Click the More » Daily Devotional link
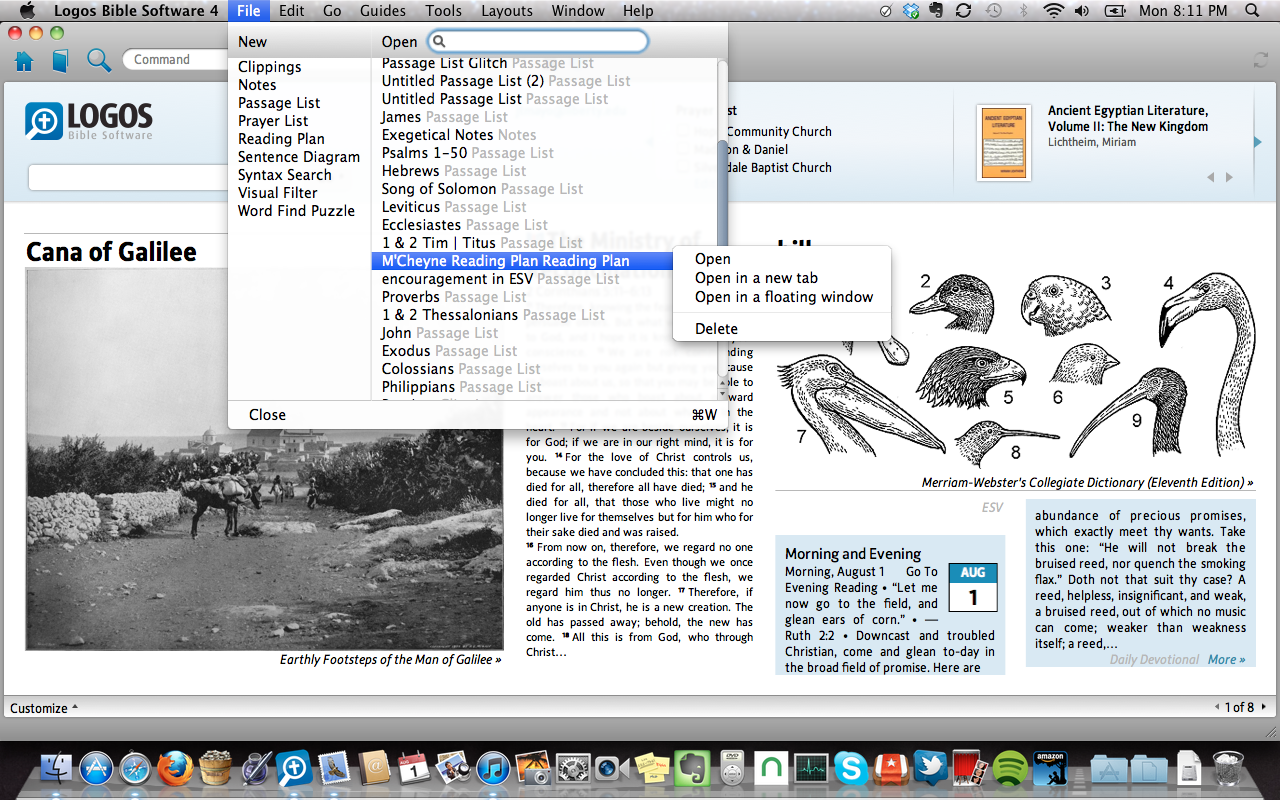Image resolution: width=1280 pixels, height=800 pixels. tap(1227, 659)
